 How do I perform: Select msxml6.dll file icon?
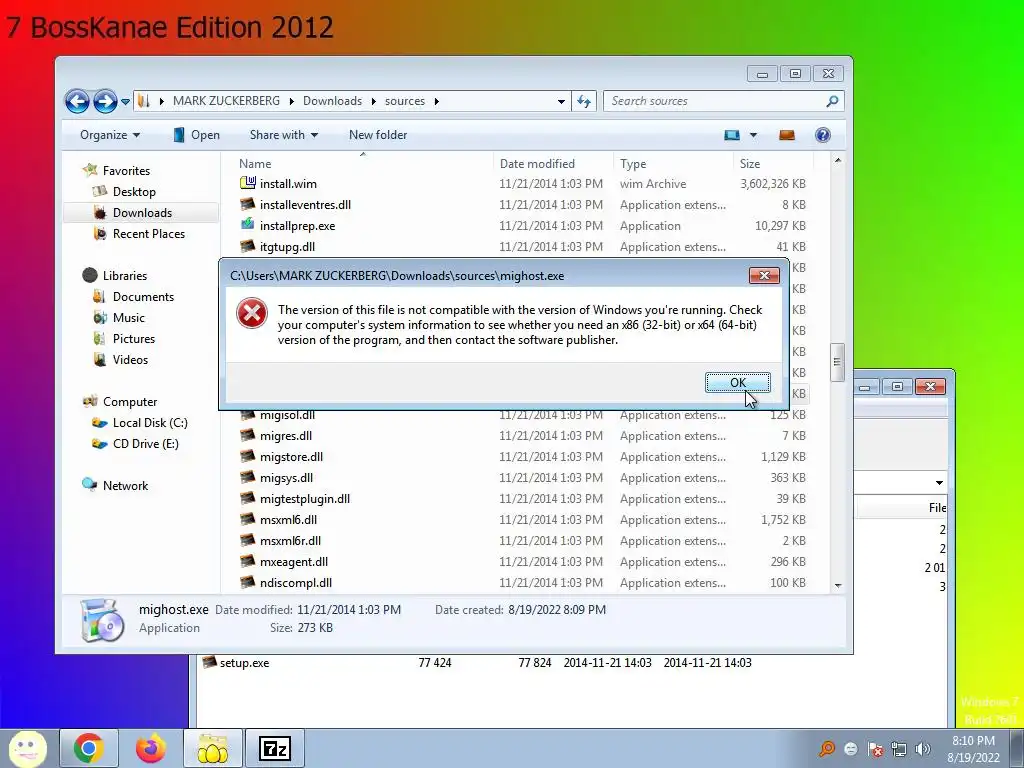248,520
